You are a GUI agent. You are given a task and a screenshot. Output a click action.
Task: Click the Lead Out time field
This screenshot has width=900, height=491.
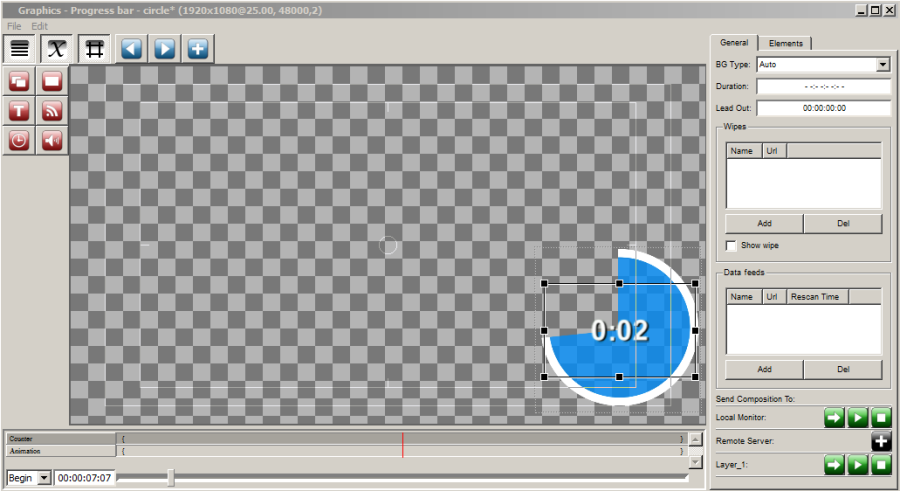click(824, 108)
